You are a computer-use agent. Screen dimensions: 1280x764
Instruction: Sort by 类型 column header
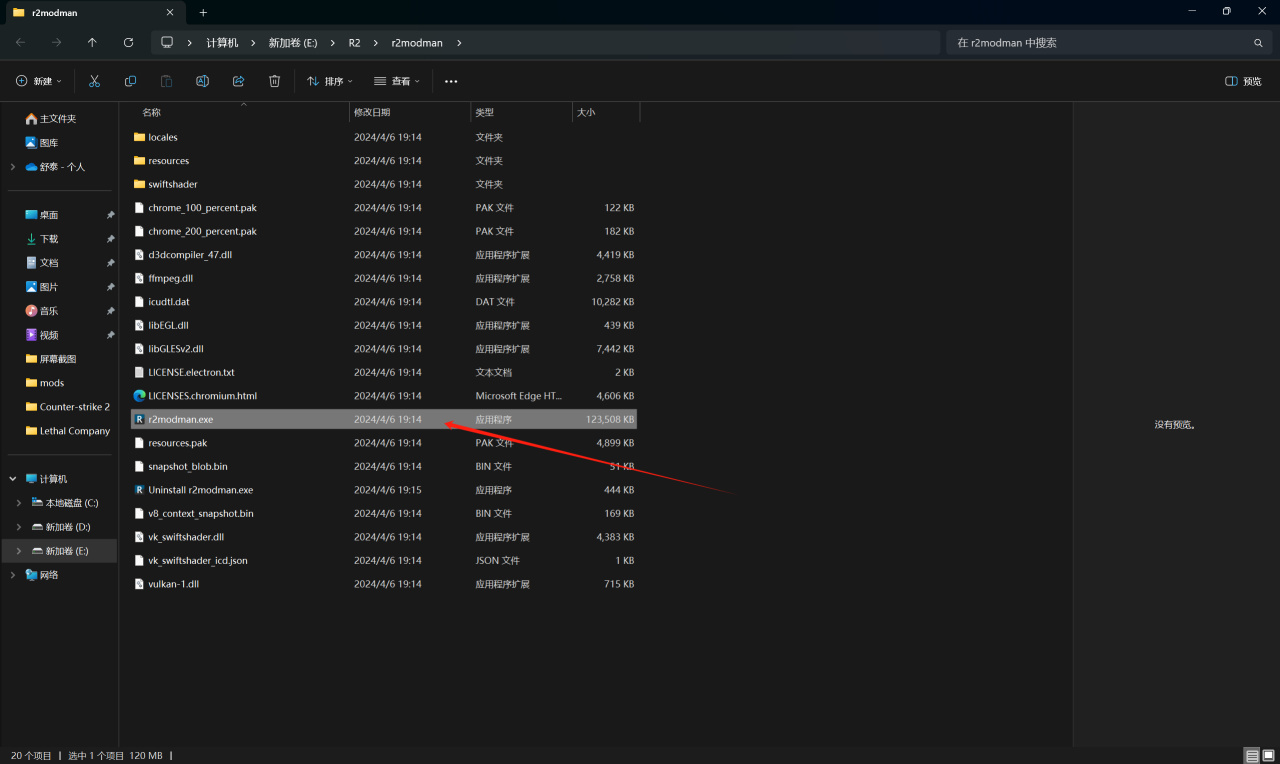point(521,112)
